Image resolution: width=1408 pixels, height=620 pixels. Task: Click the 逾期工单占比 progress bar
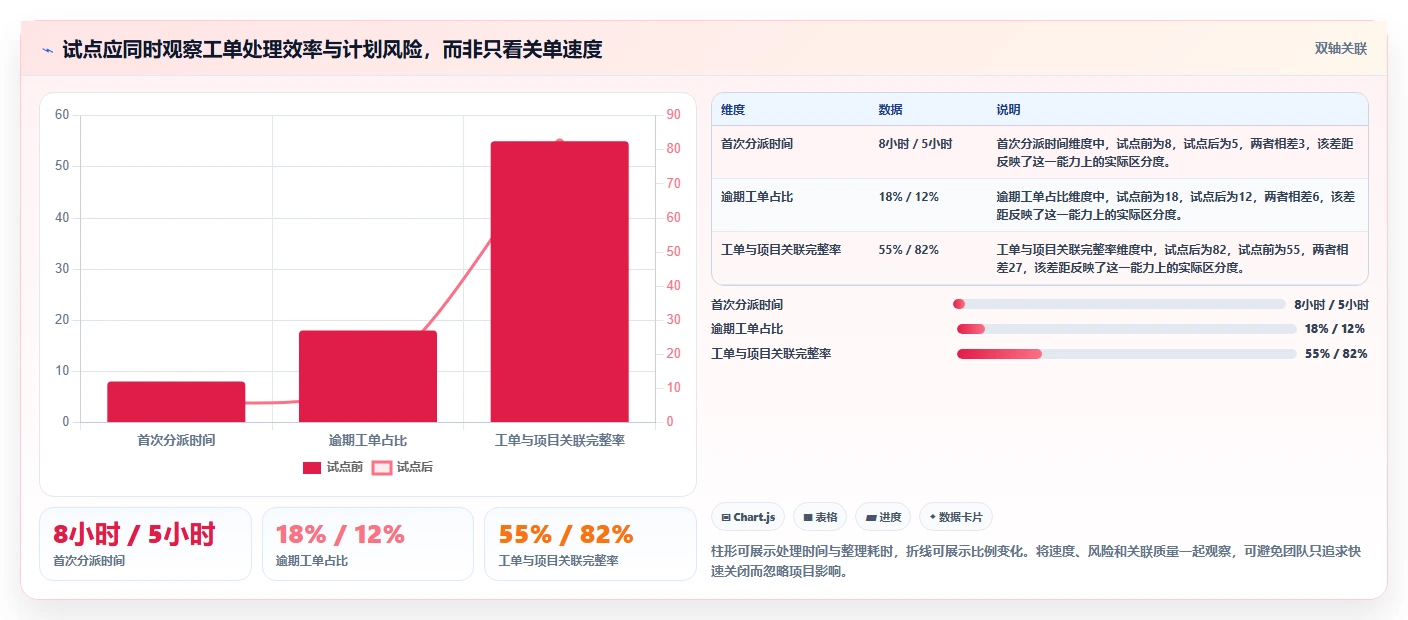(x=1127, y=329)
